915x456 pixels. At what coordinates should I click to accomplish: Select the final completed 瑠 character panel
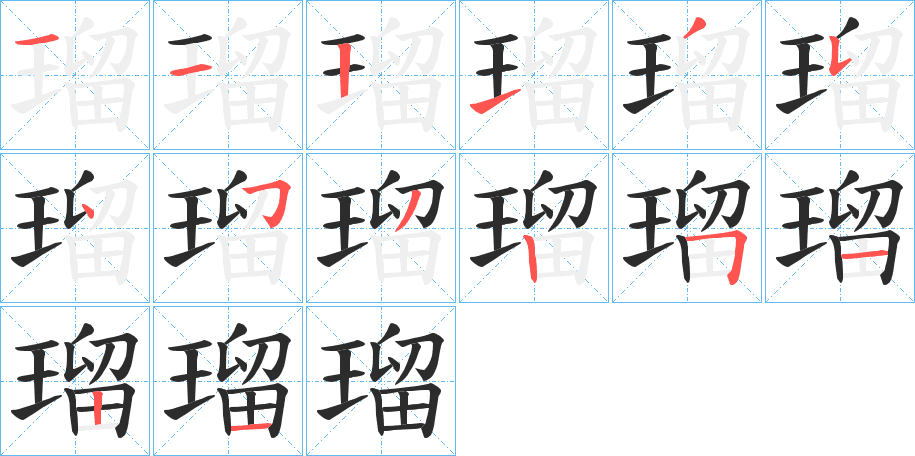point(381,381)
